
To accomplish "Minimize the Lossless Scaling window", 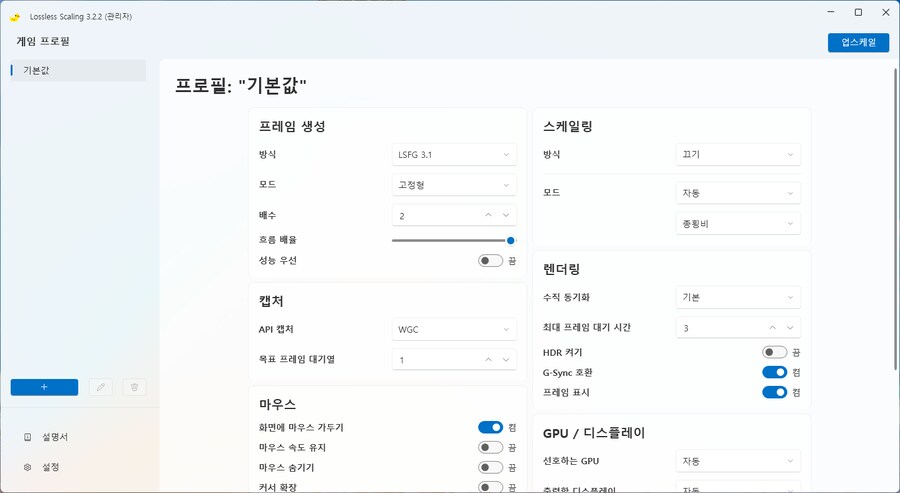I will point(831,12).
